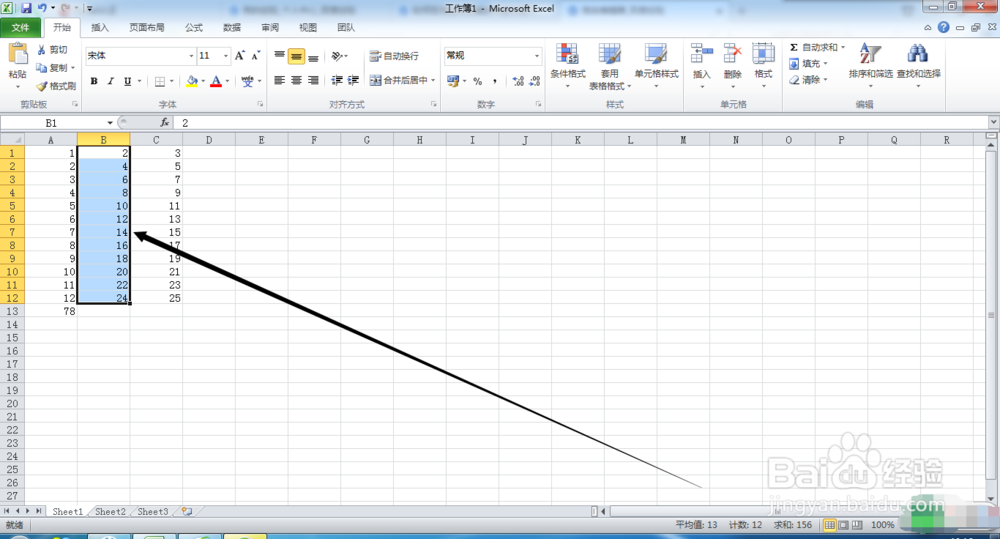Toggle middle vertical alignment button

tap(296, 56)
